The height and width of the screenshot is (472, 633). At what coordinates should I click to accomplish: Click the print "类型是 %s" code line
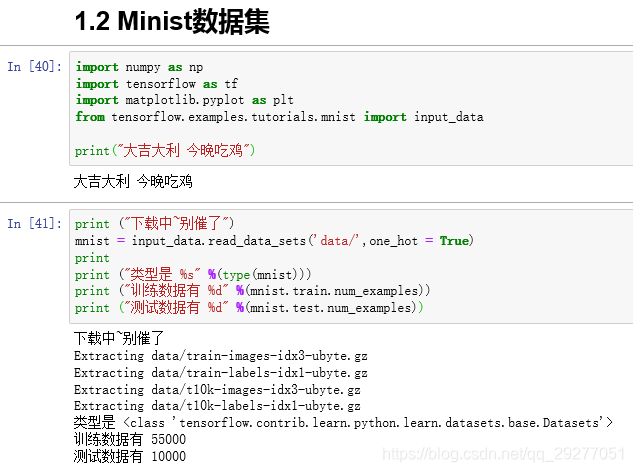193,275
